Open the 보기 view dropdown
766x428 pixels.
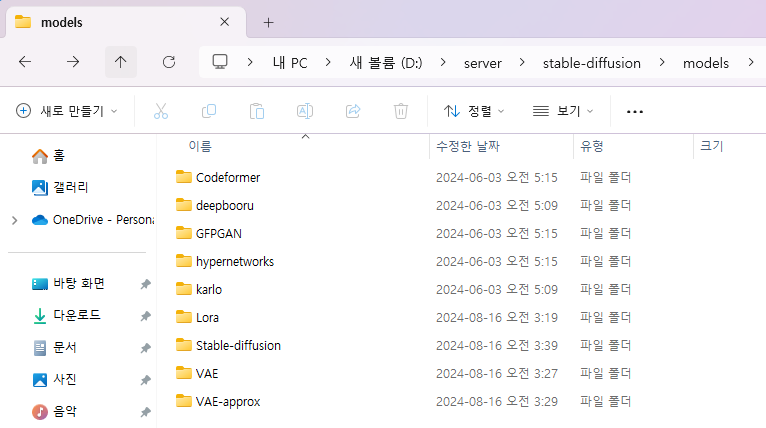tap(563, 111)
